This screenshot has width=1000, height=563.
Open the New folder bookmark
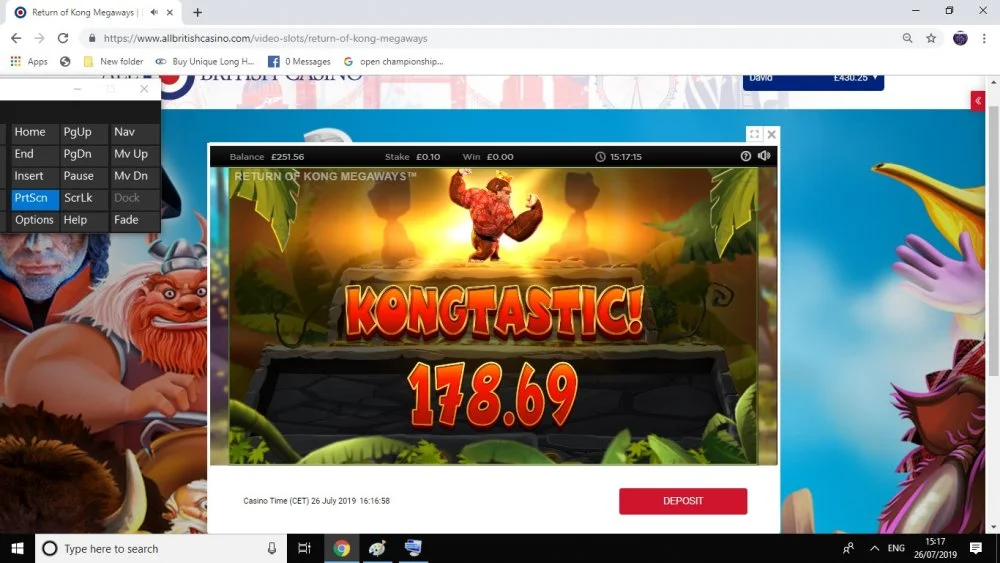[114, 61]
